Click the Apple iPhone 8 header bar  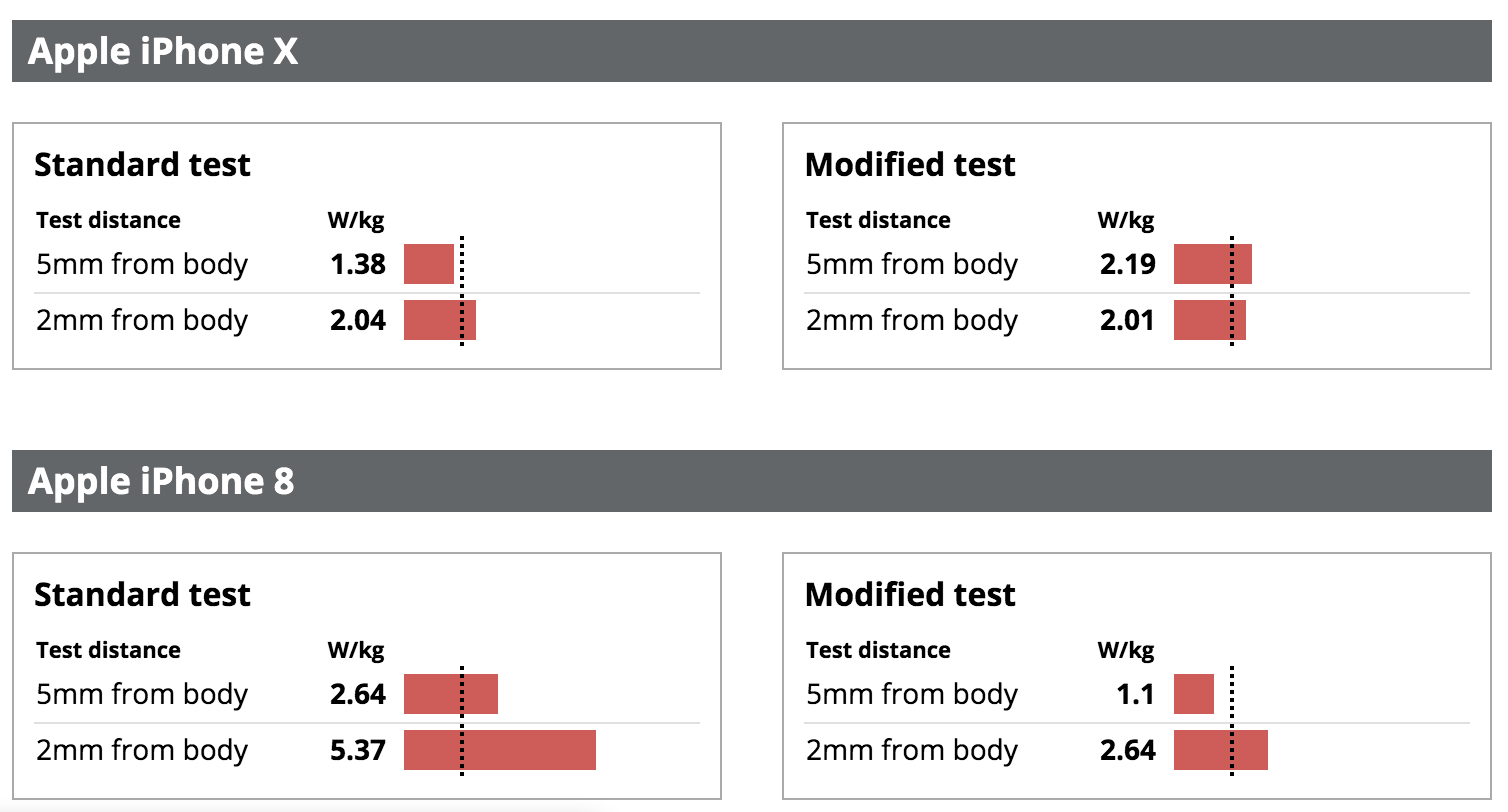(754, 481)
